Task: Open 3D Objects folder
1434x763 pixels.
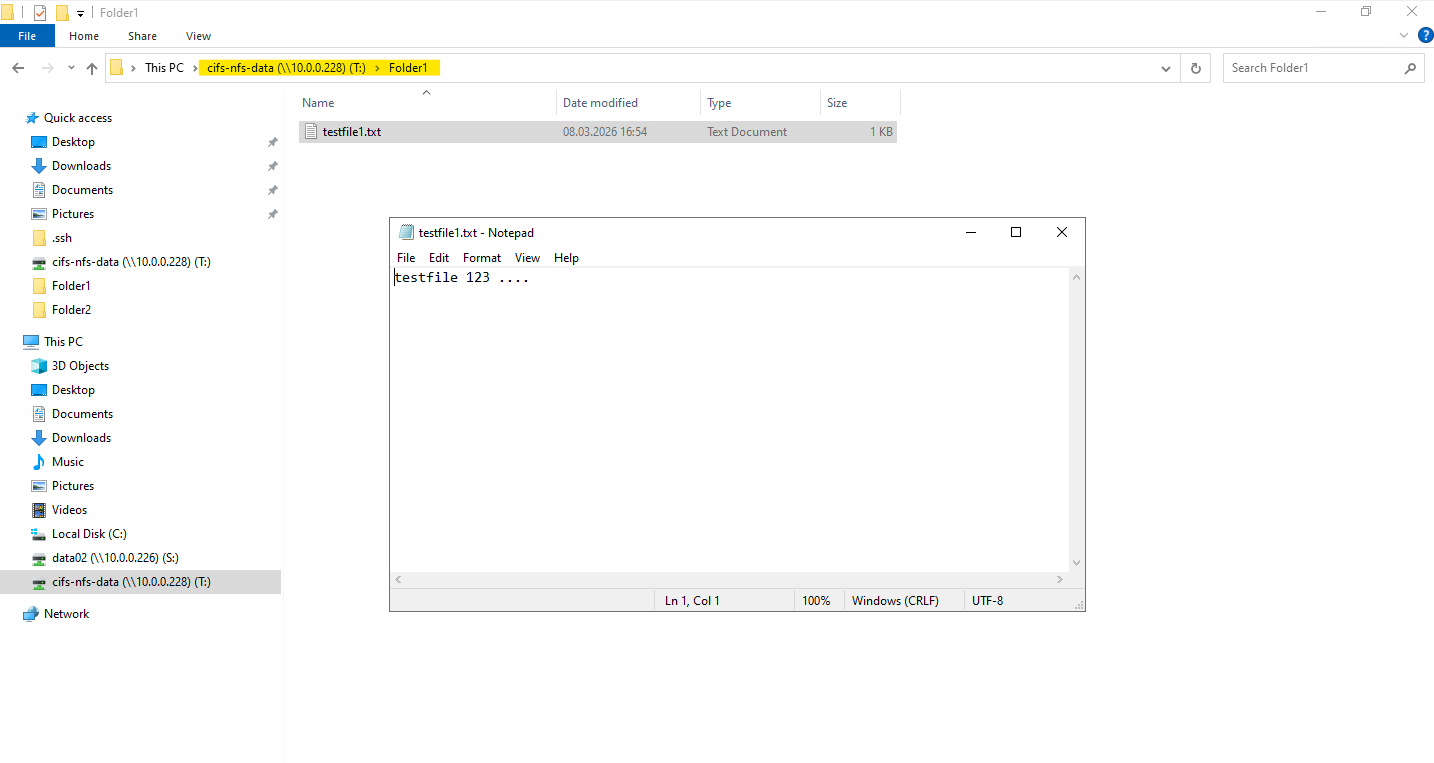Action: (80, 366)
